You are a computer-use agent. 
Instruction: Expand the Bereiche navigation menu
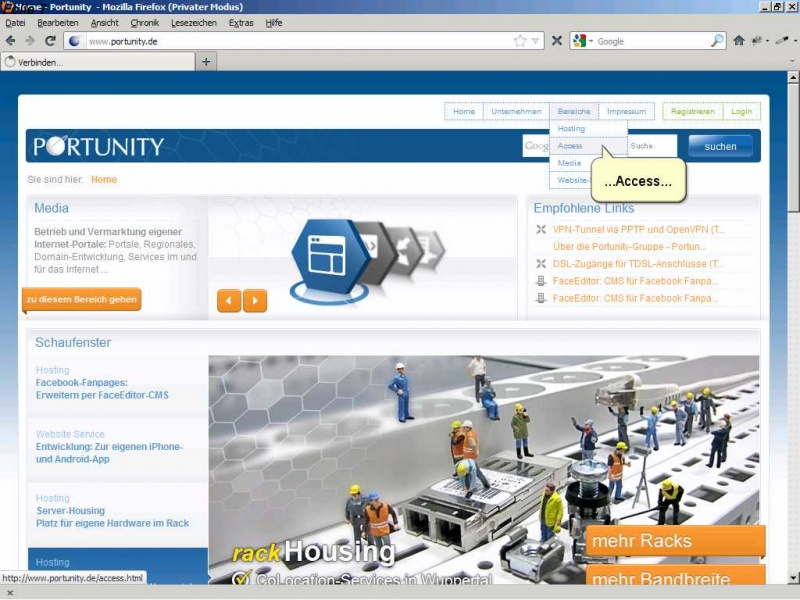(x=574, y=111)
